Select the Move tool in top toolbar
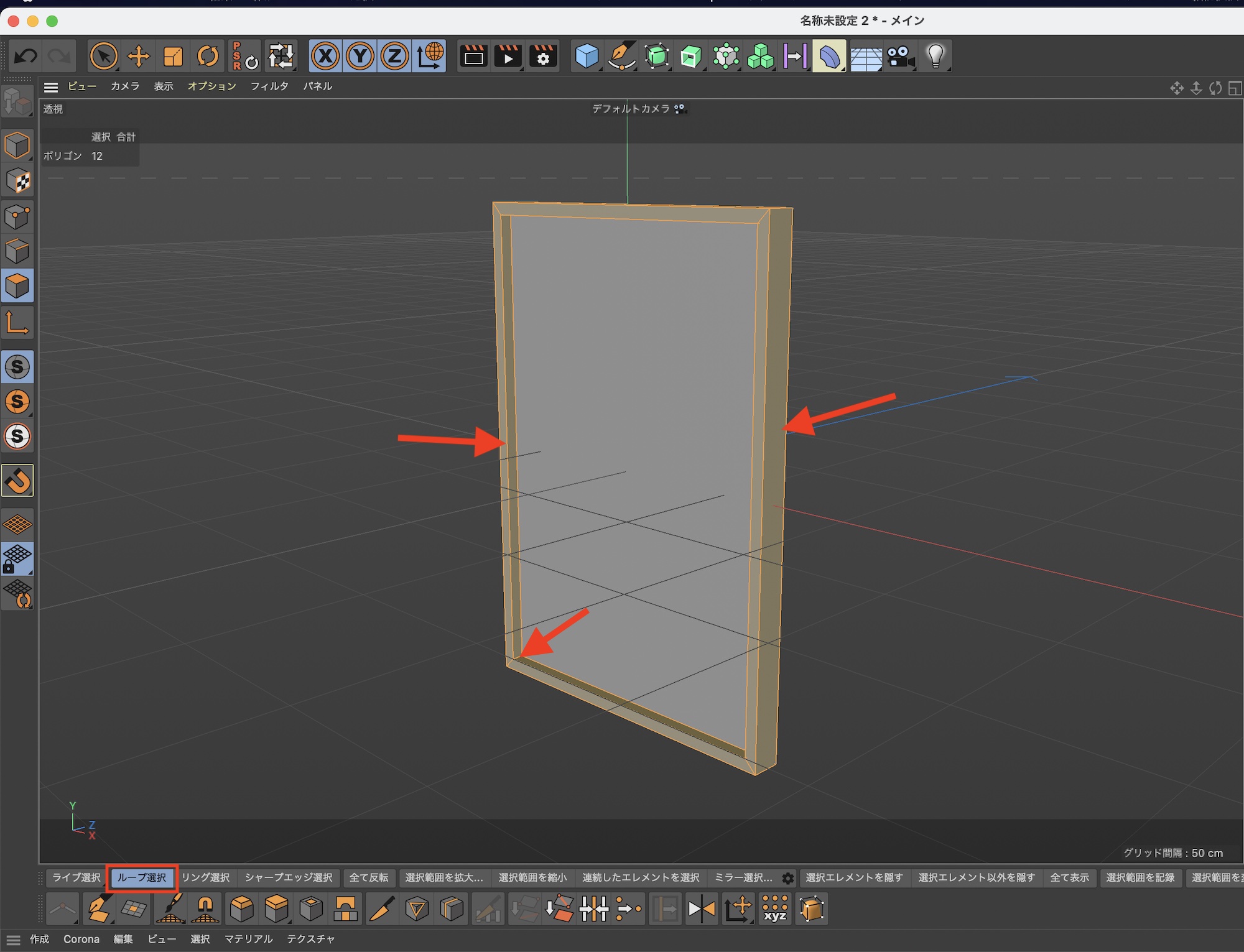The height and width of the screenshot is (952, 1244). [138, 57]
